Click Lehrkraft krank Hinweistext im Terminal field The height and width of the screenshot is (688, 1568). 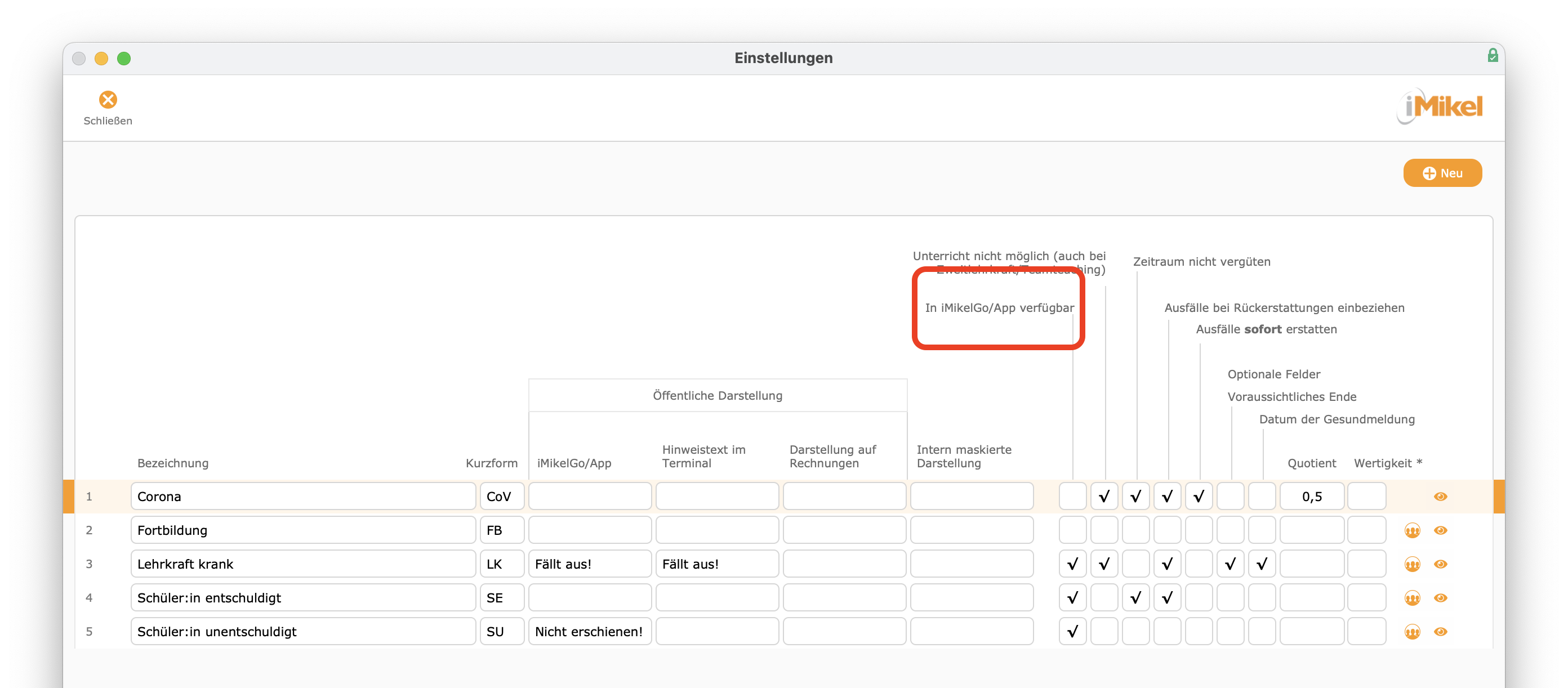pyautogui.click(x=717, y=564)
